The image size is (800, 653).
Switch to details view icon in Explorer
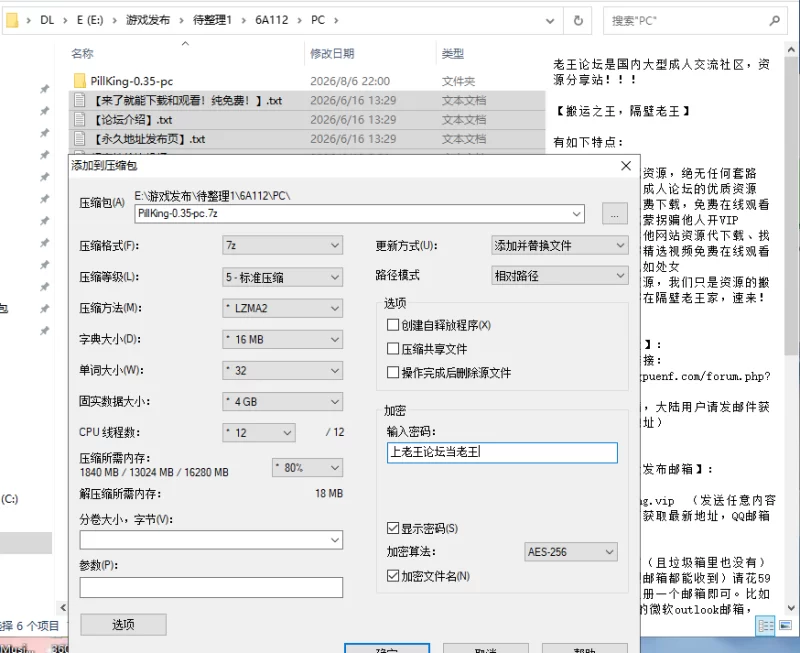pos(765,625)
